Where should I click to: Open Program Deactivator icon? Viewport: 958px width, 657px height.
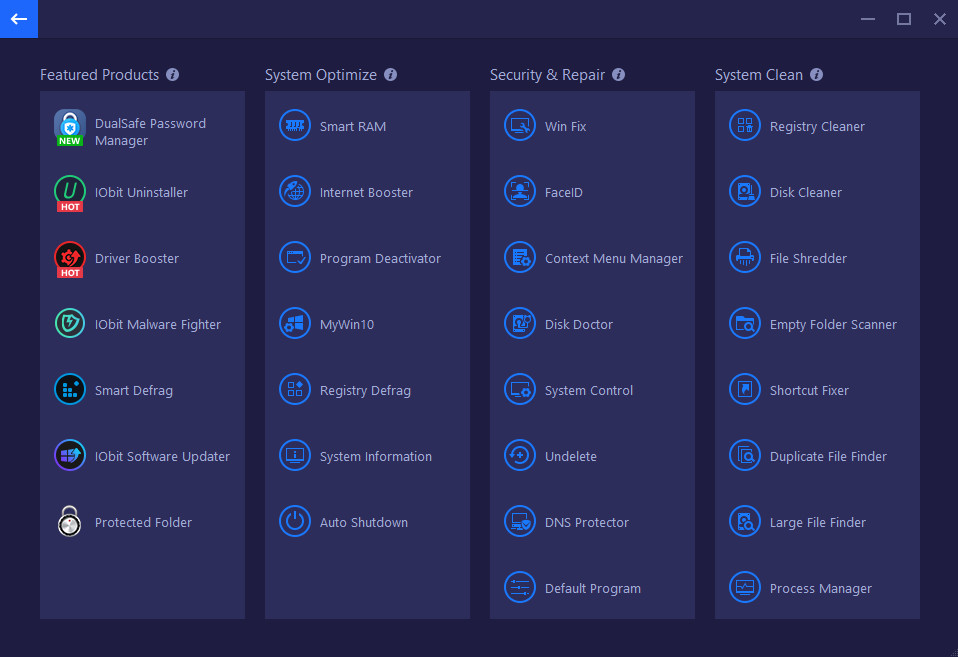tap(294, 257)
